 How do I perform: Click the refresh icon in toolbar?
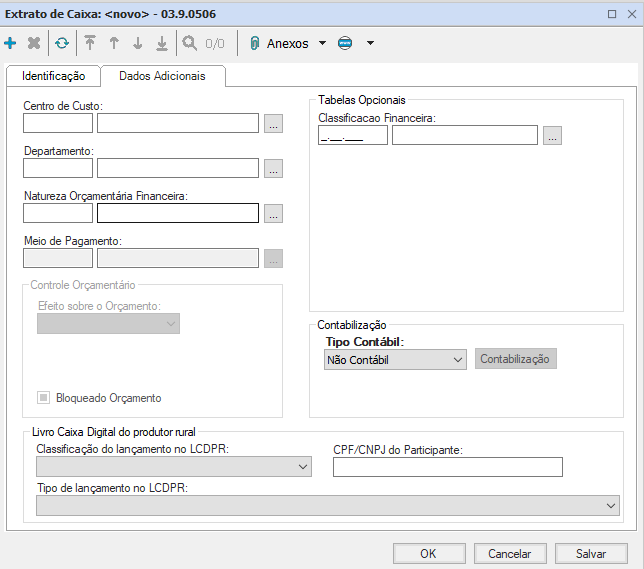tap(62, 43)
